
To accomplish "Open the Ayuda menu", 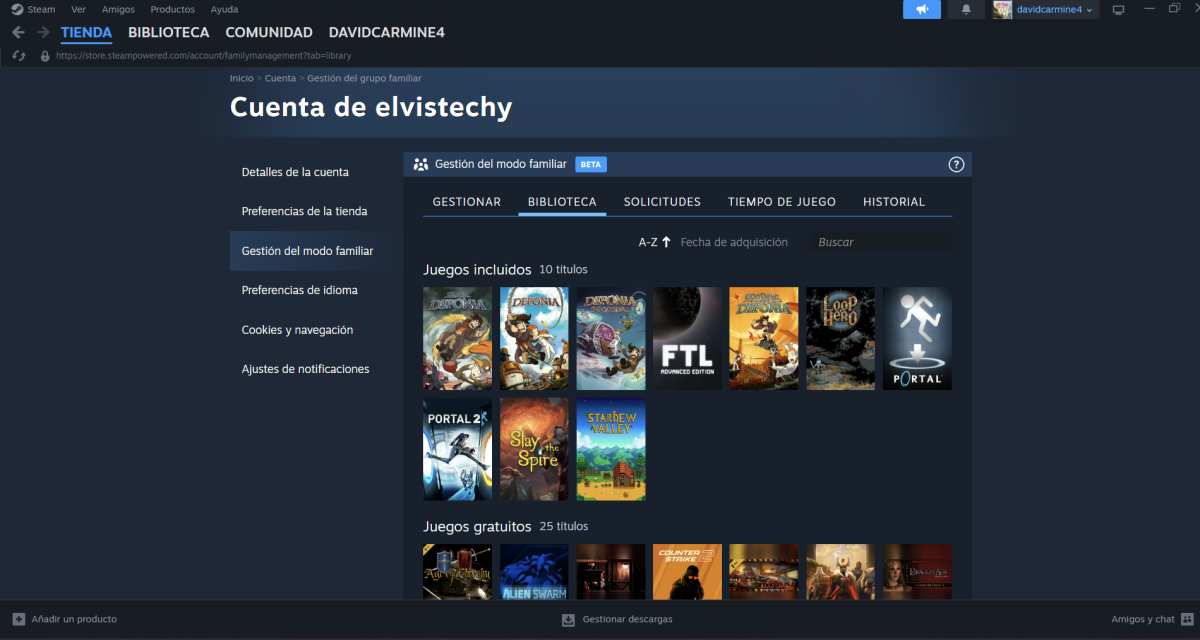I will coord(224,9).
